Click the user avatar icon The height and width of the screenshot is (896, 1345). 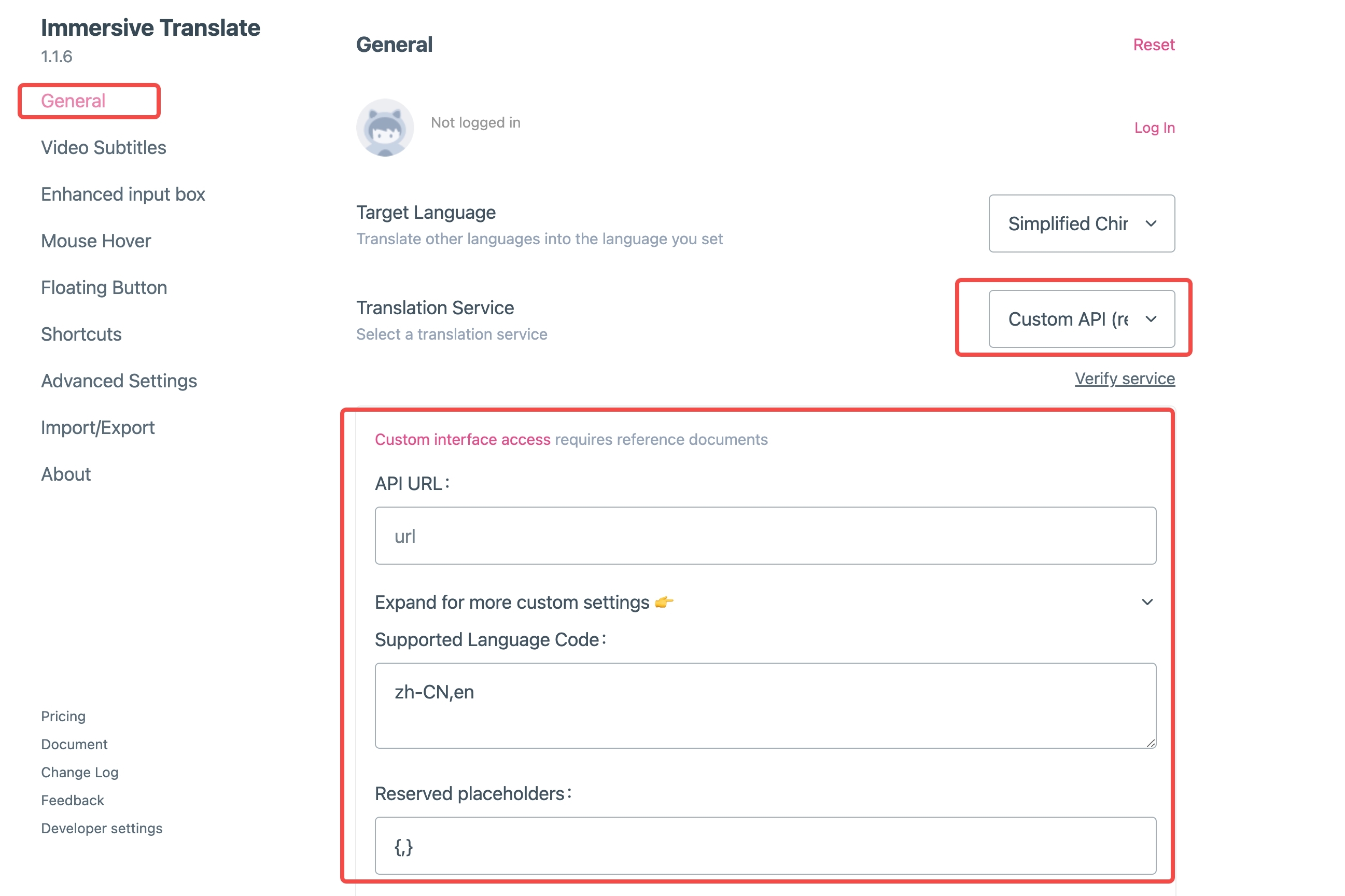385,128
